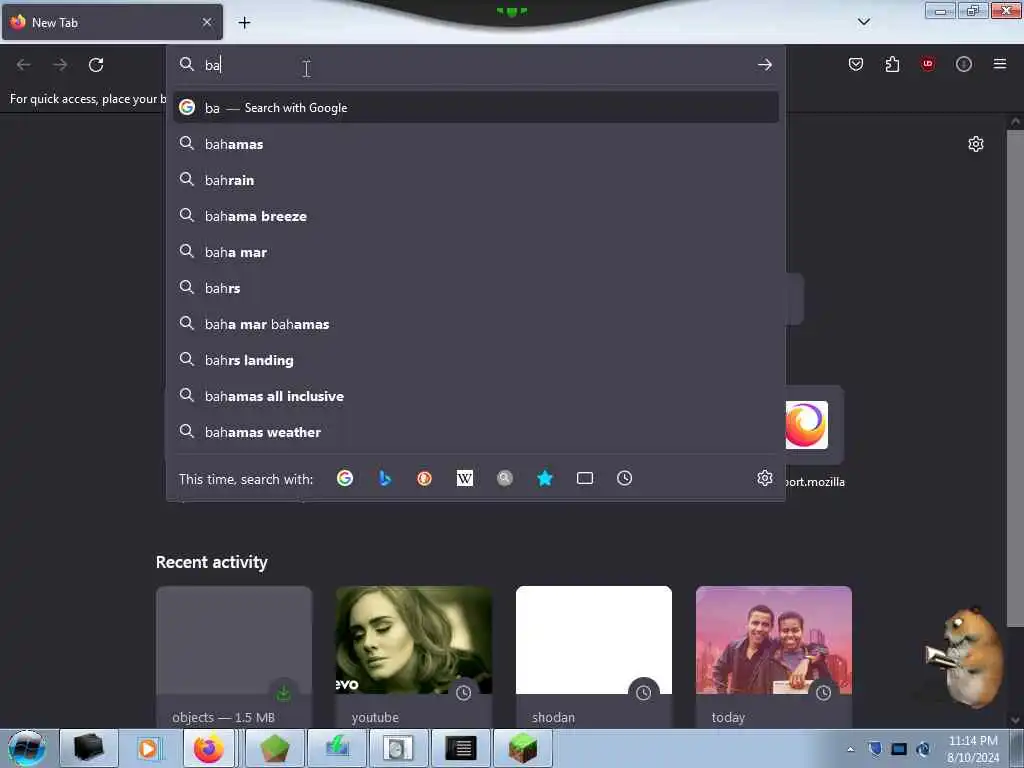1024x768 pixels.
Task: Search this time in Bookmarks
Action: (x=545, y=478)
